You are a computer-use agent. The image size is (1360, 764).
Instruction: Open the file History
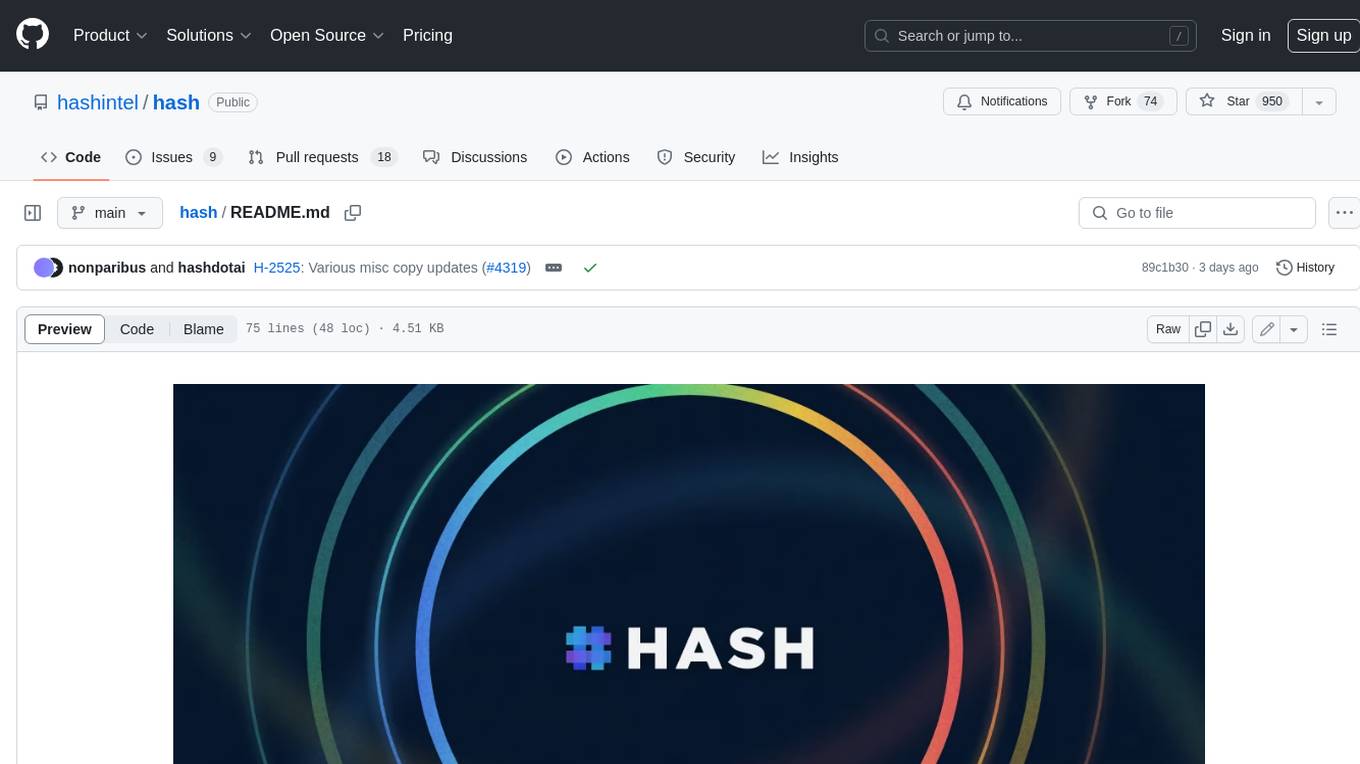[1305, 268]
